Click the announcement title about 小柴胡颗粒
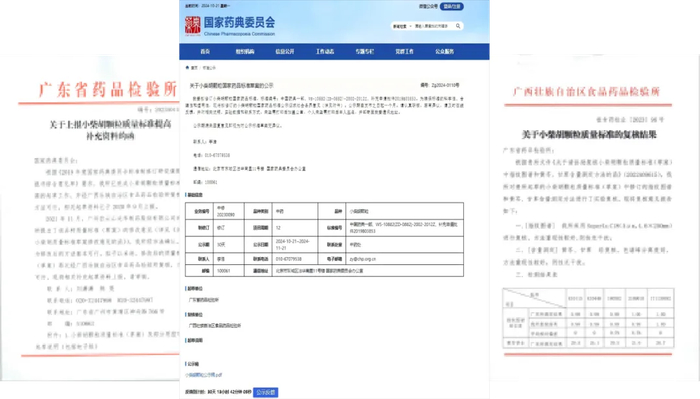 (x=232, y=85)
